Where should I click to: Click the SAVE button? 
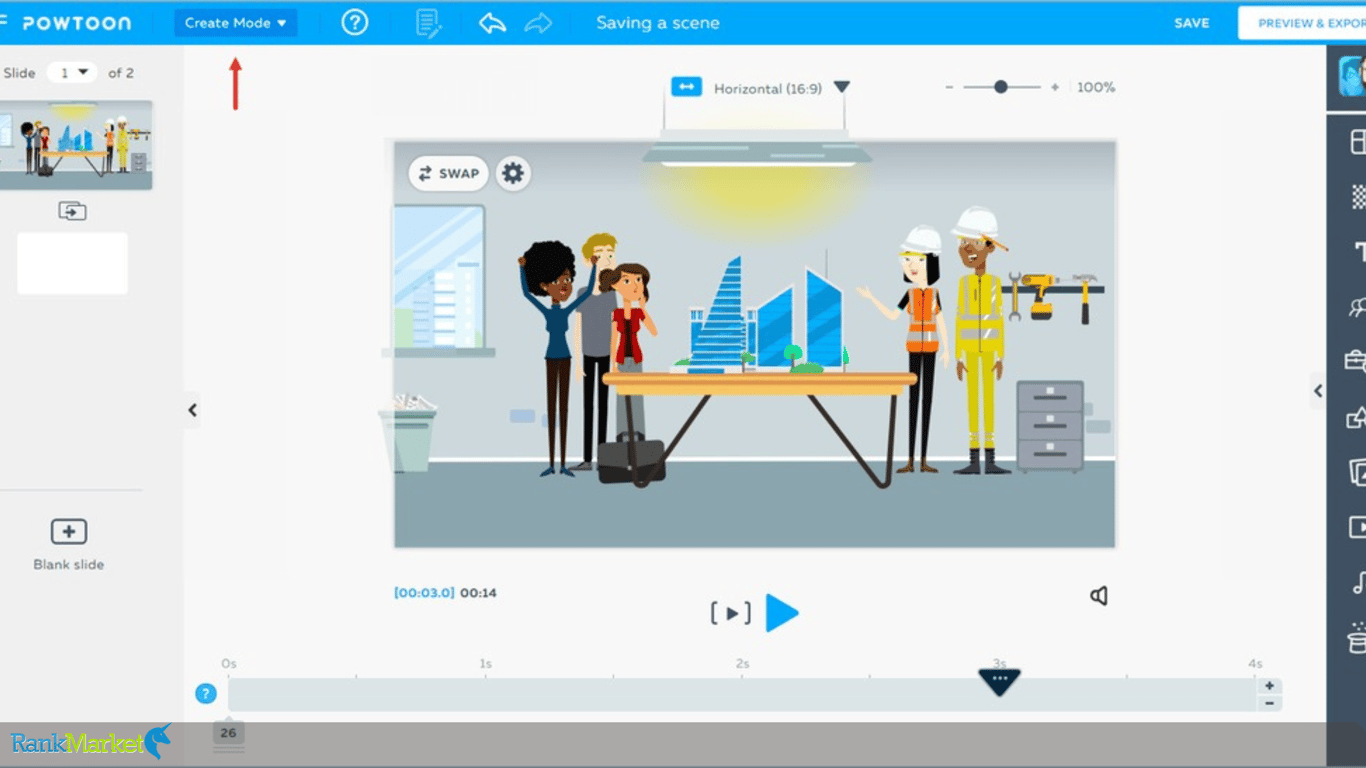coord(1191,23)
